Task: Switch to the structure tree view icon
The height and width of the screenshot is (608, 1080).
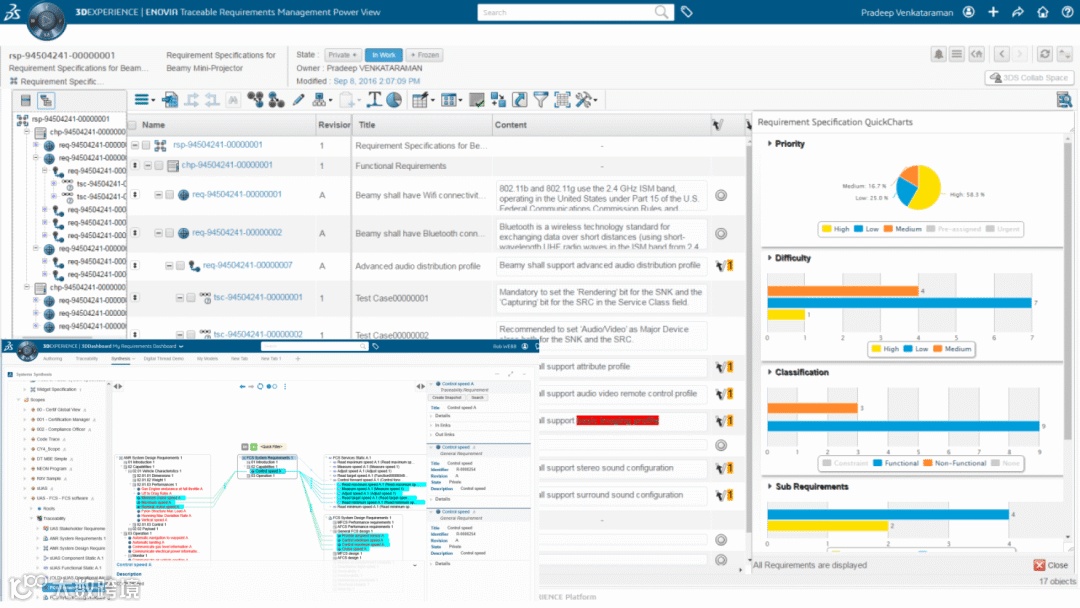Action: pyautogui.click(x=46, y=101)
